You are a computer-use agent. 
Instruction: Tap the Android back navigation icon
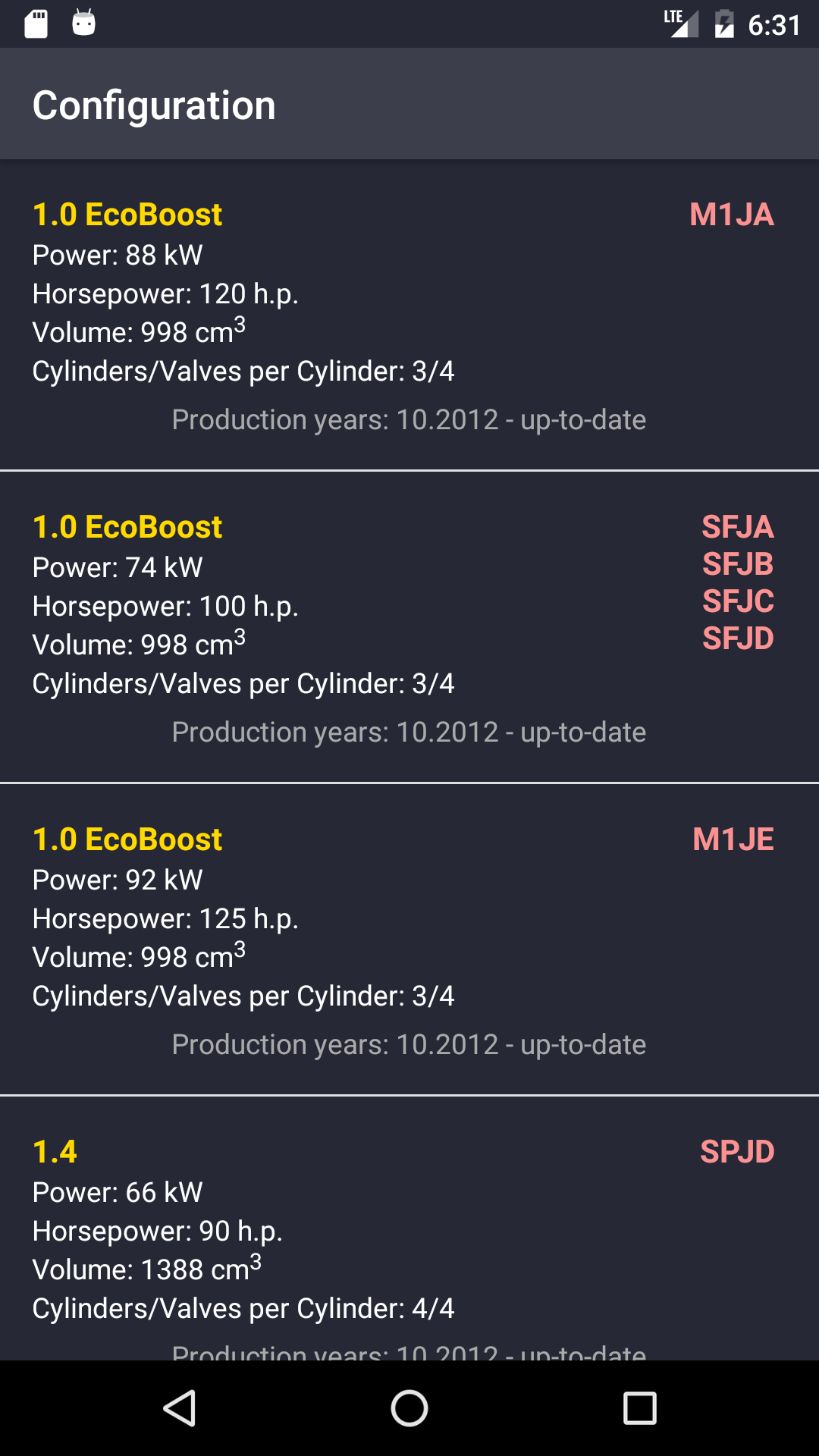[x=180, y=1408]
